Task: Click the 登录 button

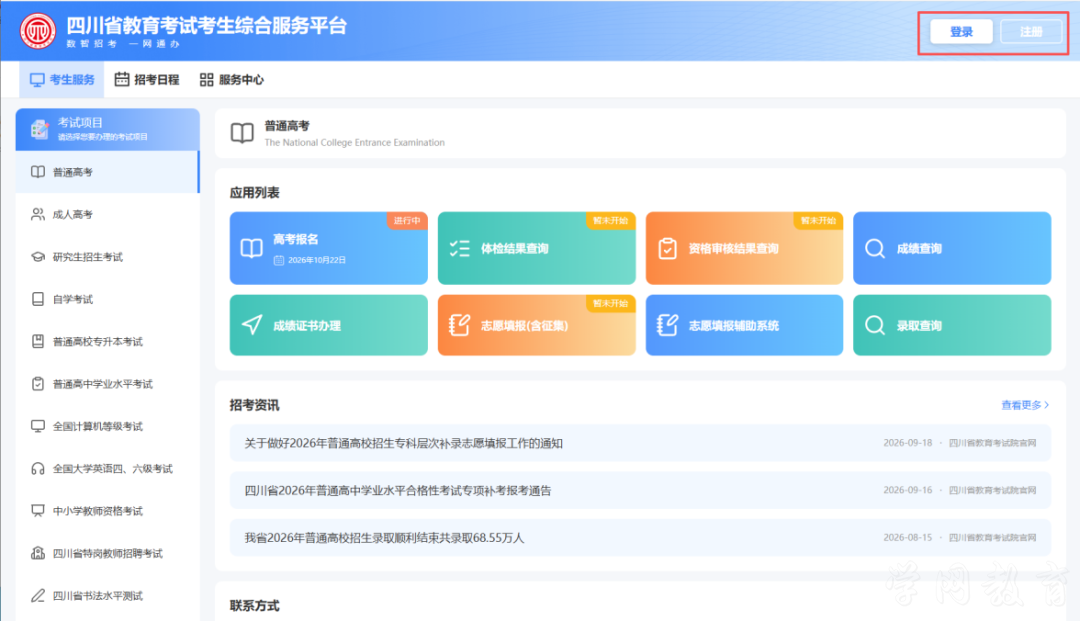Action: coord(961,32)
